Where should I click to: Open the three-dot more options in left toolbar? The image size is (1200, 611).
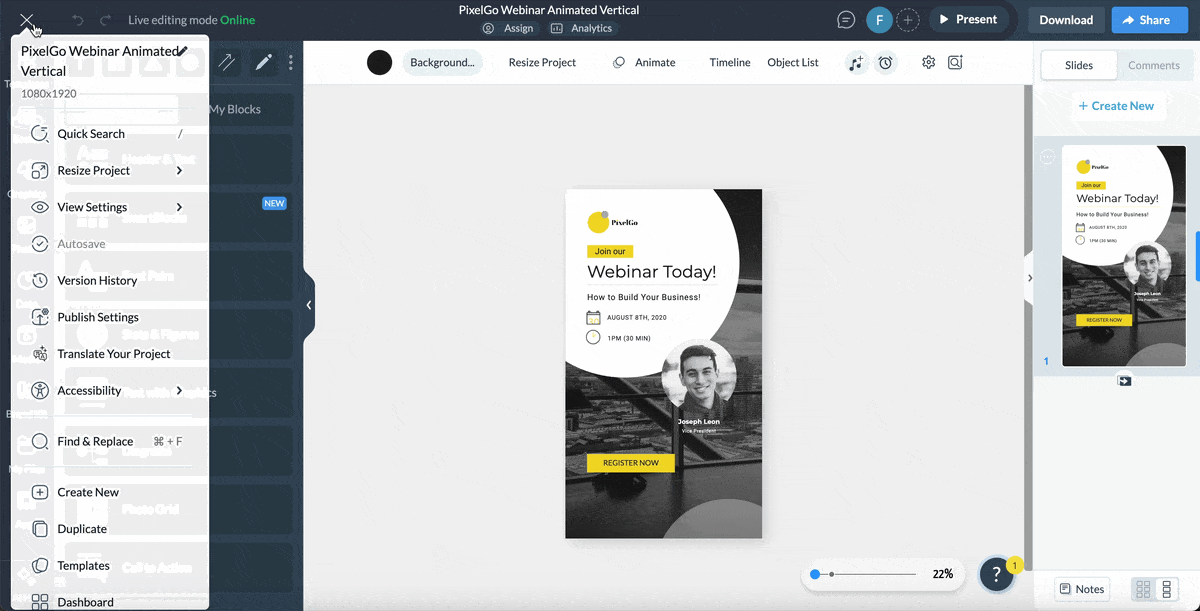coord(291,62)
